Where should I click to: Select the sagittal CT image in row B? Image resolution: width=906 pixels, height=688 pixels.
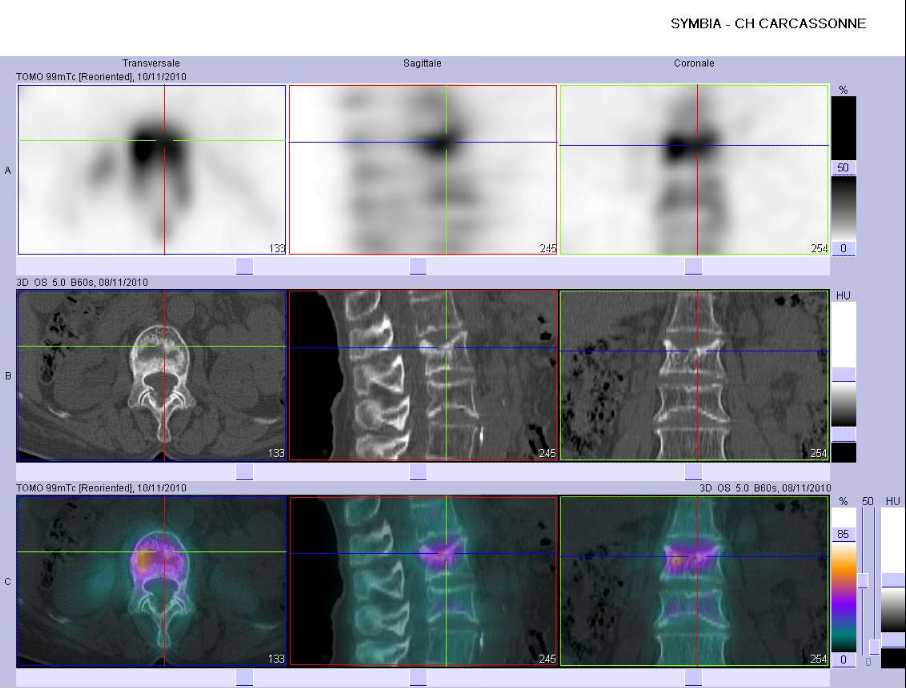click(423, 375)
